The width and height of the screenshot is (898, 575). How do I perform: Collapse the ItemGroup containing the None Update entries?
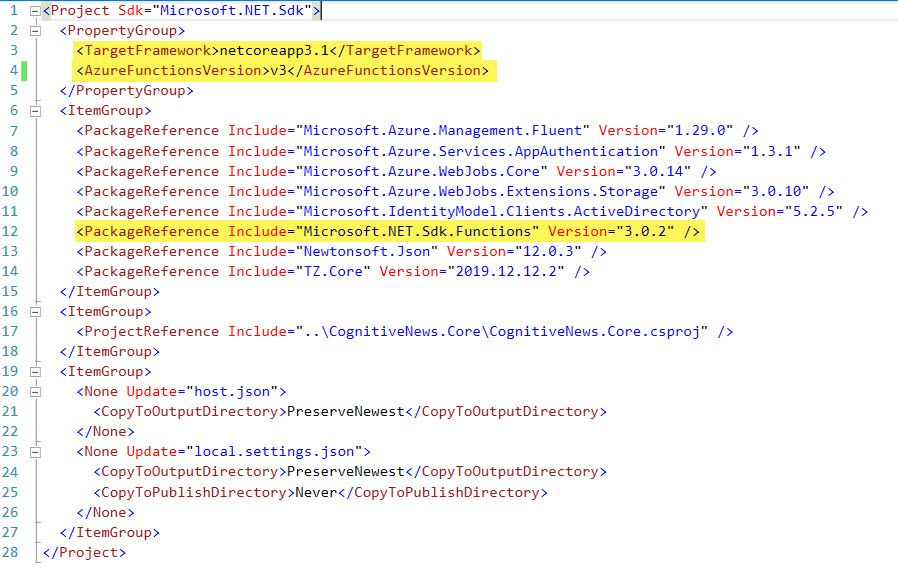[x=35, y=372]
